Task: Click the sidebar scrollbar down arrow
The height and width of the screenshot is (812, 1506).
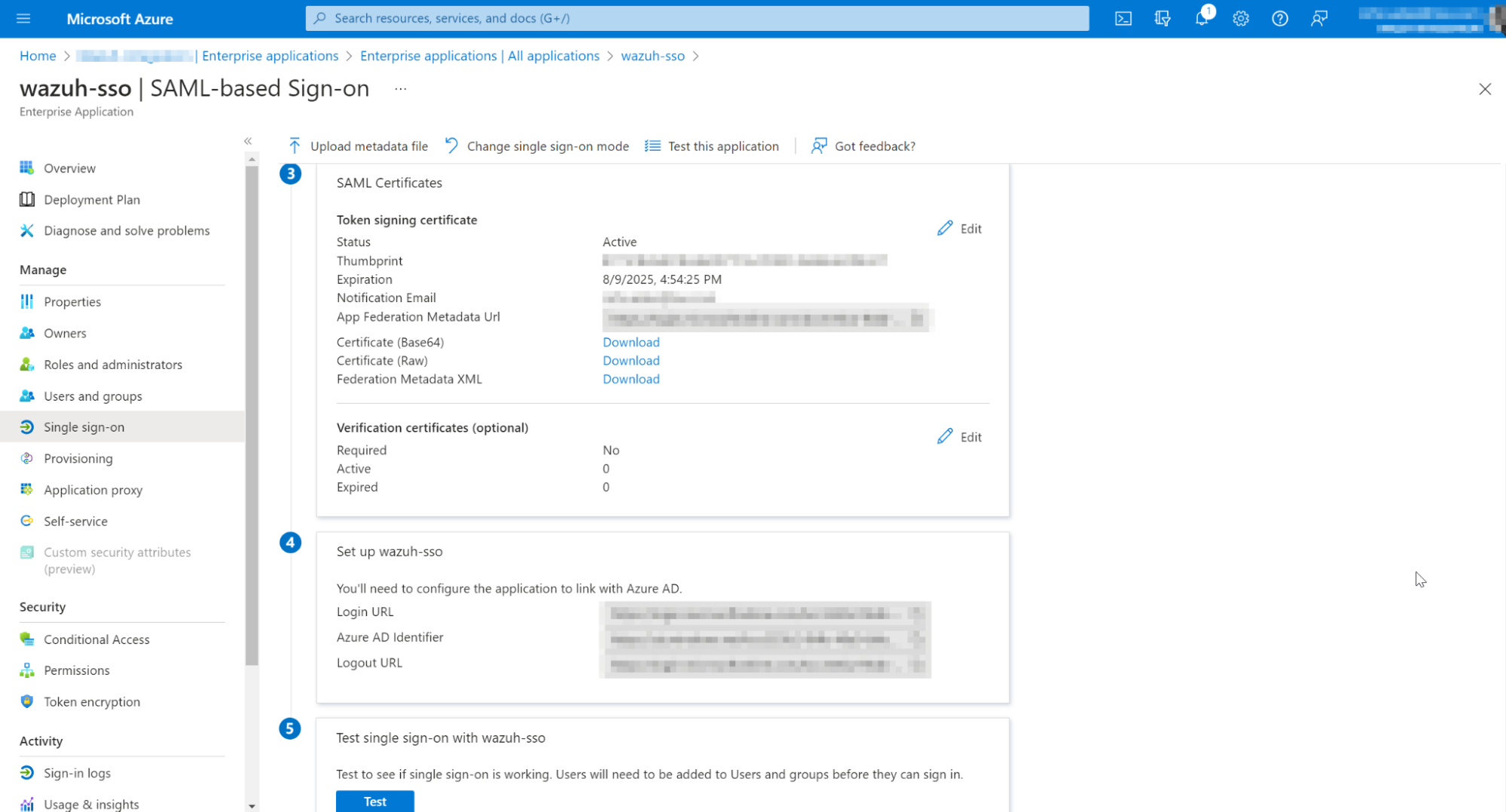Action: [x=252, y=805]
